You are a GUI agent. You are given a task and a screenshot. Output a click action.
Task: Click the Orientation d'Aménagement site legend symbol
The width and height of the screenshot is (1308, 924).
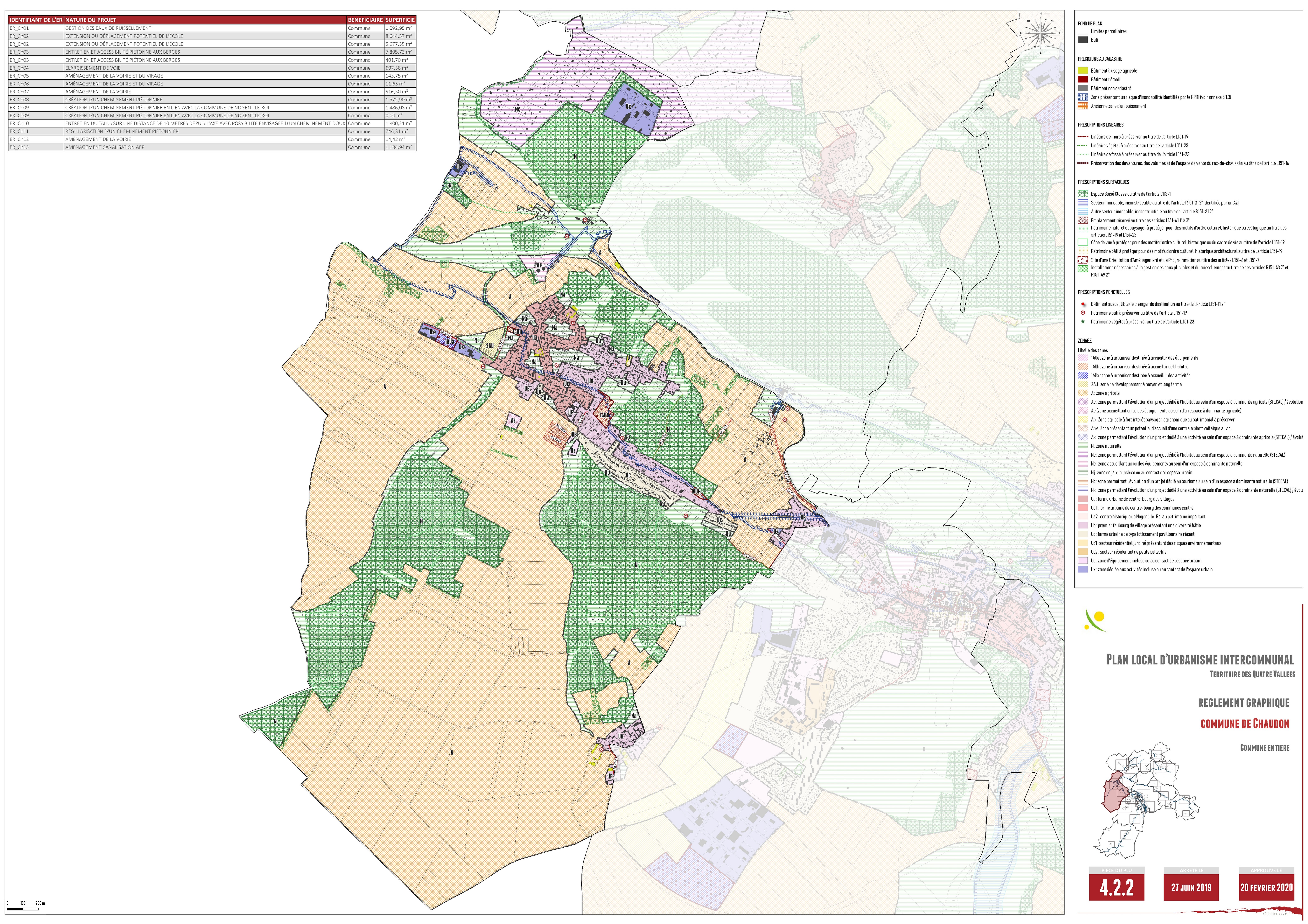point(1083,260)
